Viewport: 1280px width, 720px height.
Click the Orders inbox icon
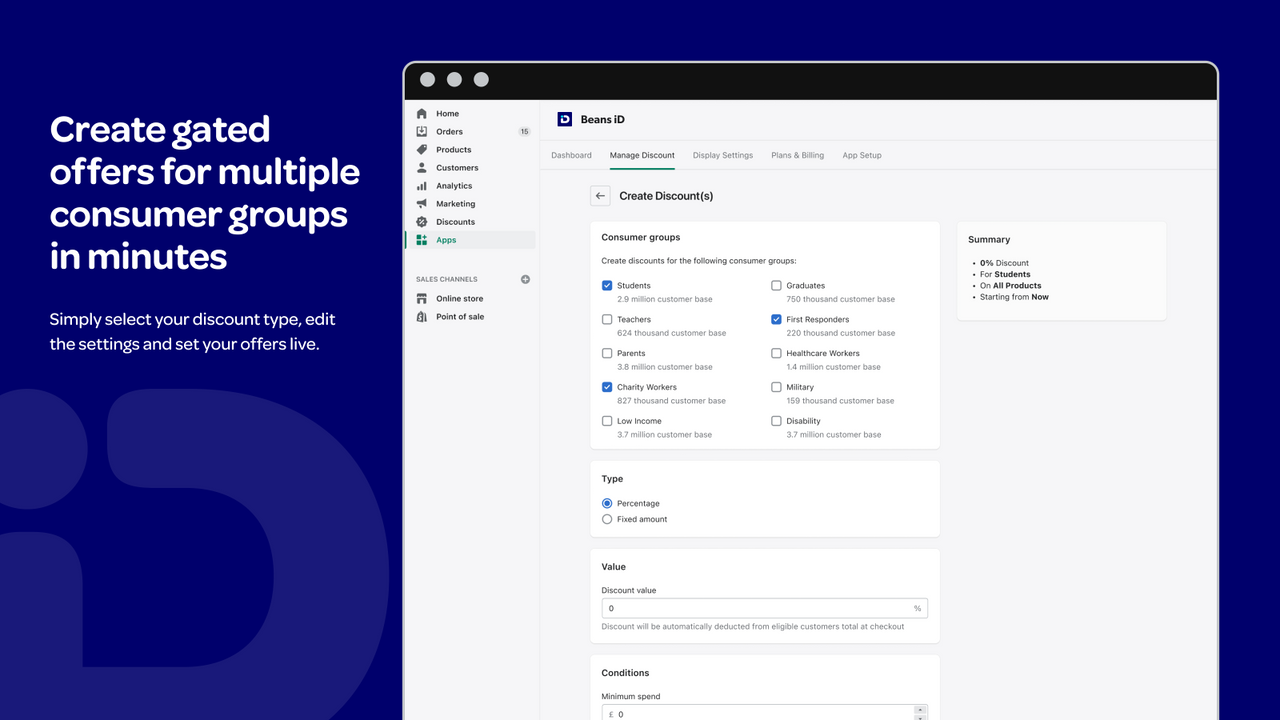pyautogui.click(x=422, y=132)
